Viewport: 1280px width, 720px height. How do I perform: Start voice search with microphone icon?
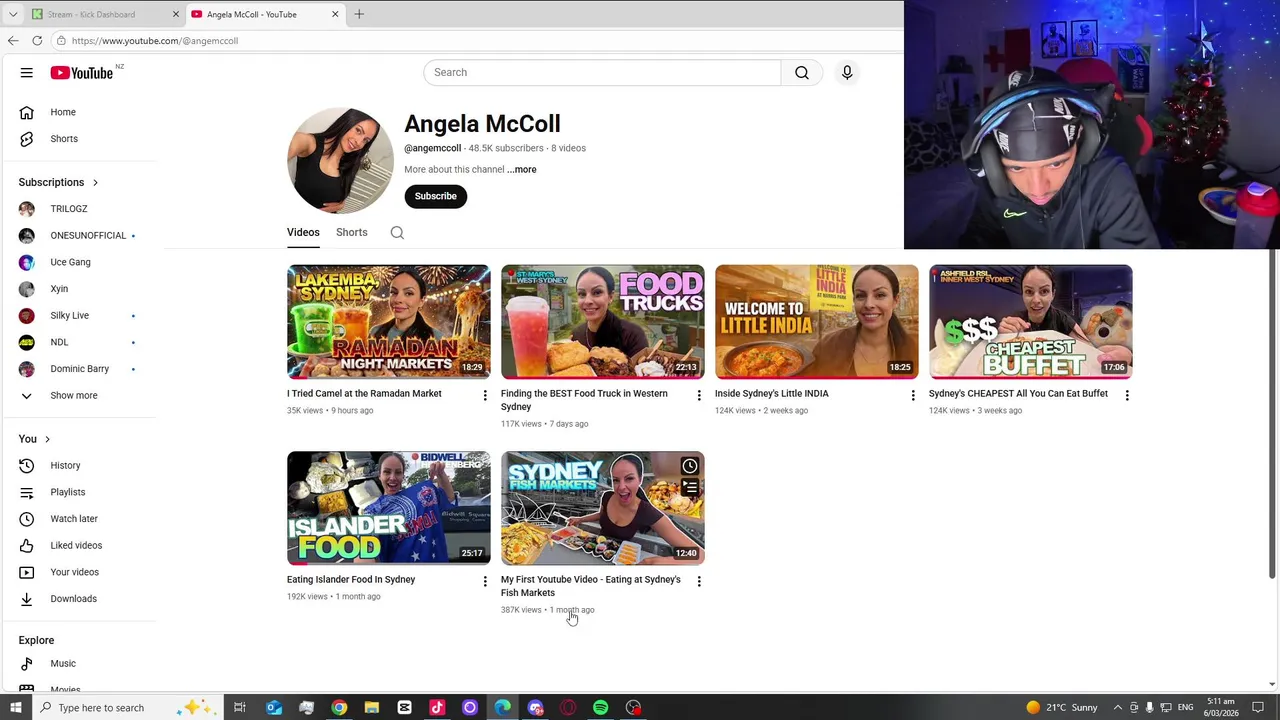click(x=847, y=72)
